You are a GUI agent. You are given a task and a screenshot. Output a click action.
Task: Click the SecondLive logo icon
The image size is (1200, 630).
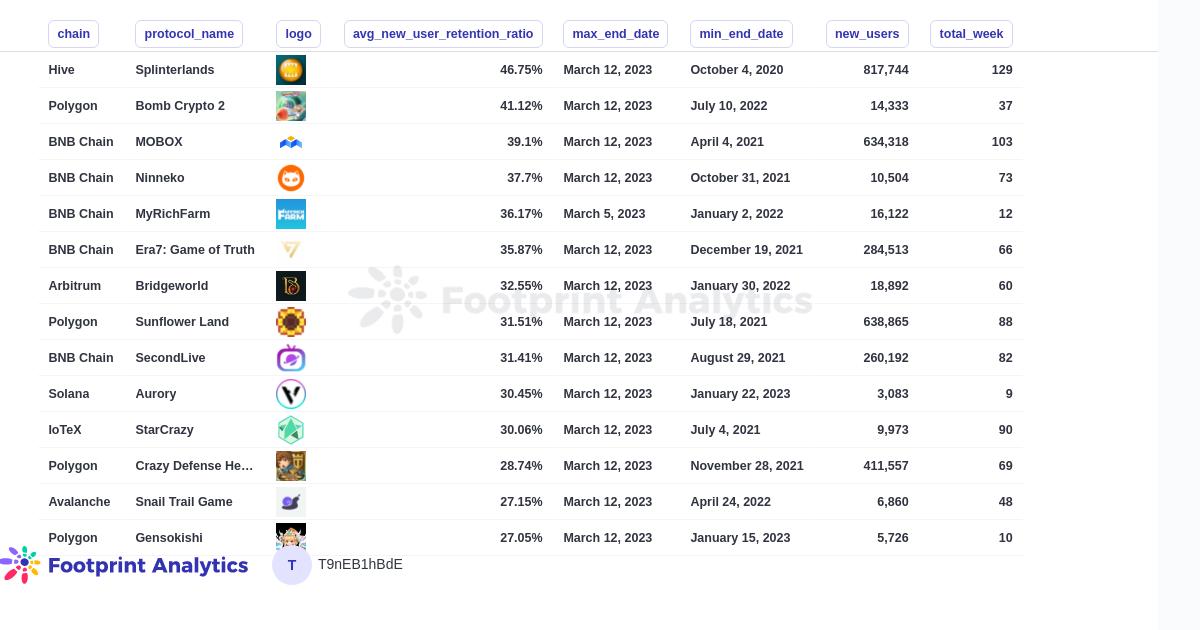291,358
